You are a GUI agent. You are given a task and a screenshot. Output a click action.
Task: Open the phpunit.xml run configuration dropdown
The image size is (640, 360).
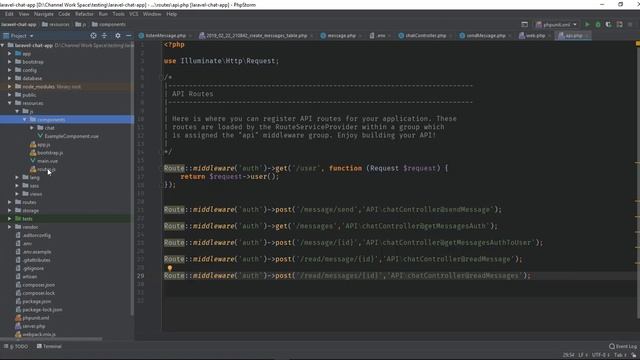pos(557,24)
